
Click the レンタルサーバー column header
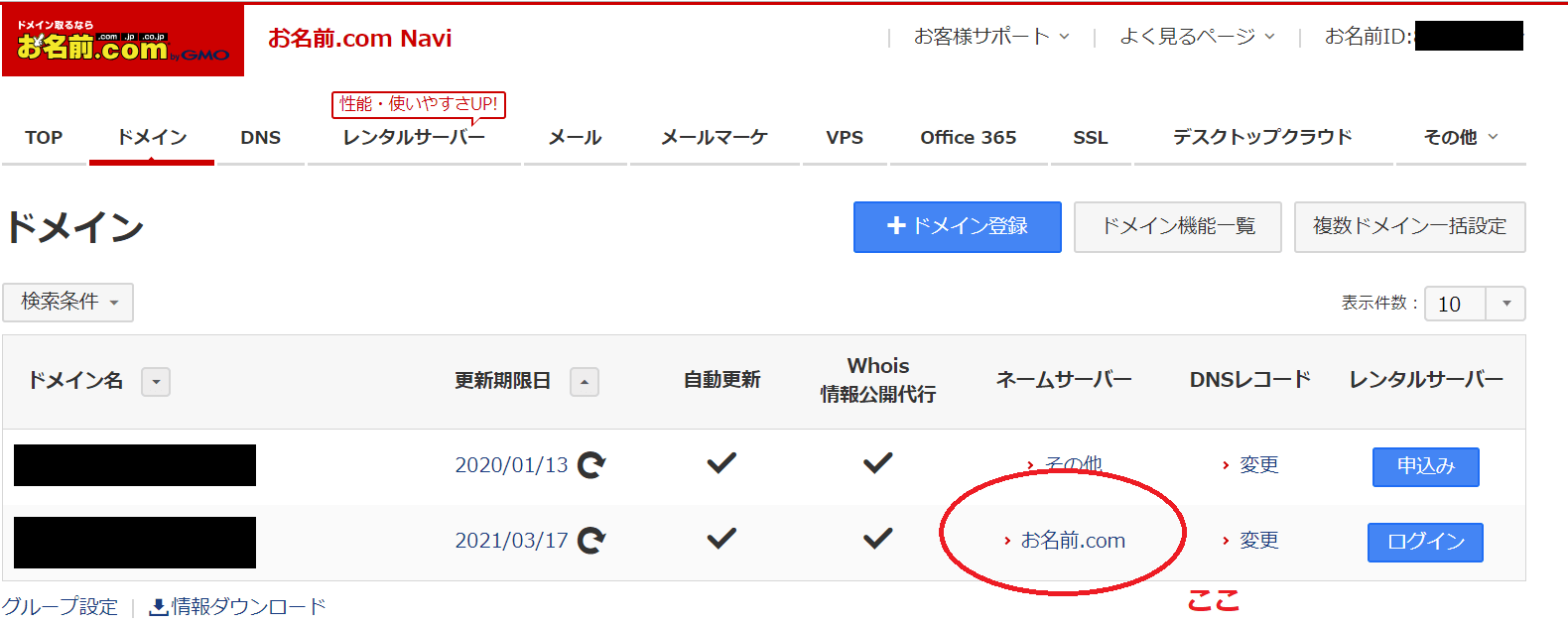[1426, 380]
